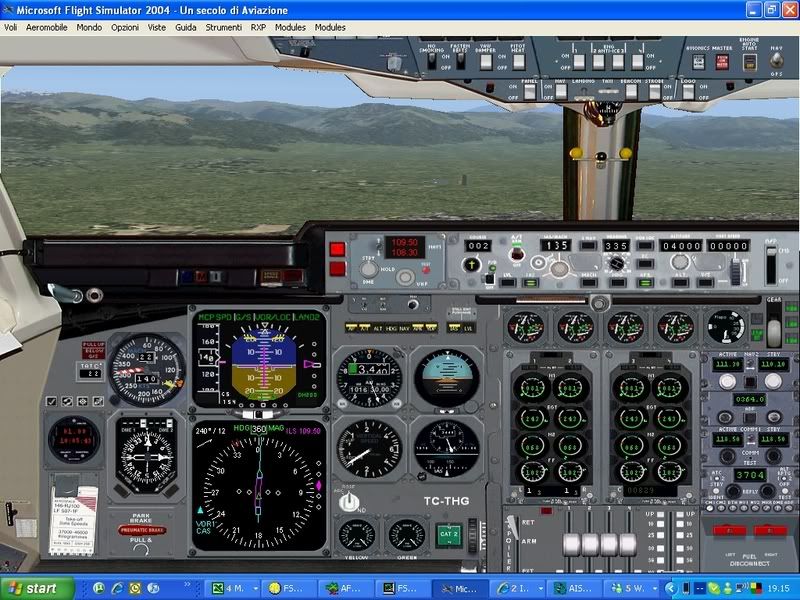Toggle the Panel lights switch
Screen dimensions: 800x600
(x=530, y=91)
